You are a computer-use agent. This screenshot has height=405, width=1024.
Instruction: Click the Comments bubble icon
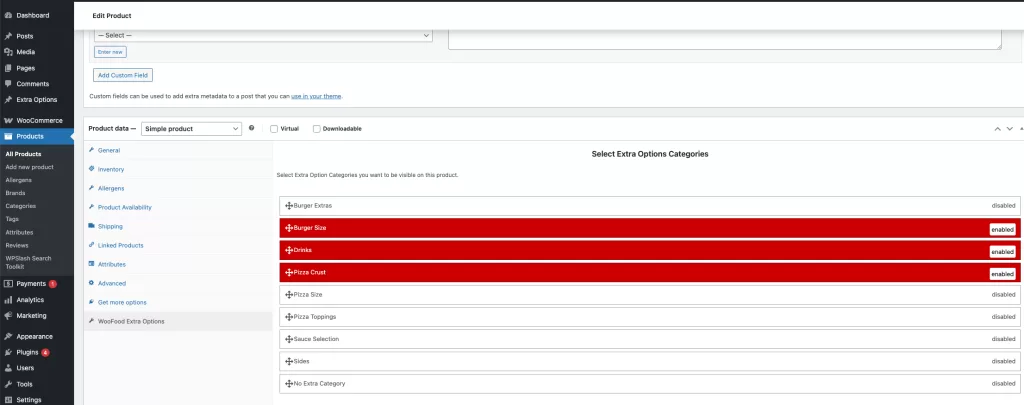click(8, 84)
